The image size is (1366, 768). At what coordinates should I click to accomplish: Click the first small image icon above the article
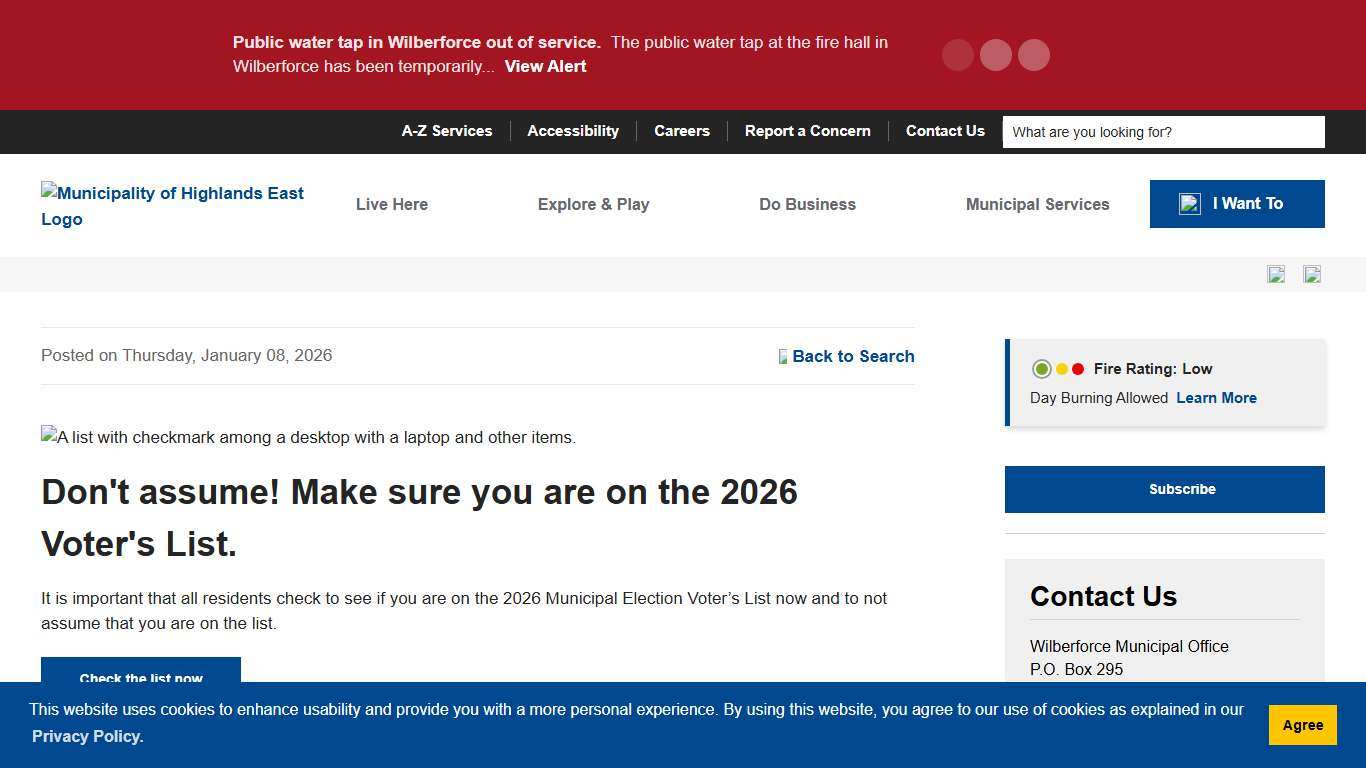coord(1276,274)
